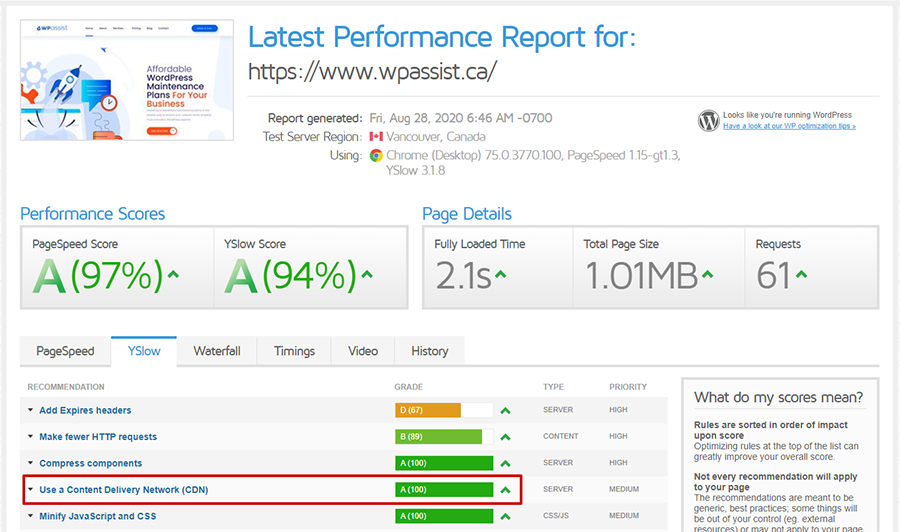Click the Minify JavaScript and CSS link
900x532 pixels.
coord(98,516)
